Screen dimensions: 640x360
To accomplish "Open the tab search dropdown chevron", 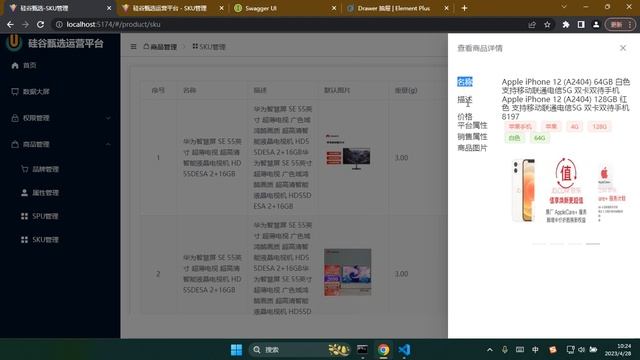I will pos(564,7).
